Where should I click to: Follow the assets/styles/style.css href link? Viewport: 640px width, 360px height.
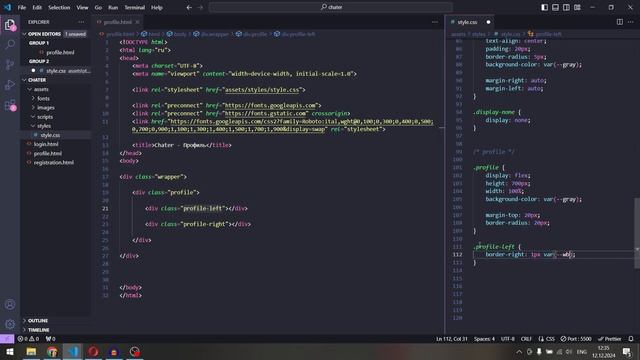pyautogui.click(x=262, y=89)
